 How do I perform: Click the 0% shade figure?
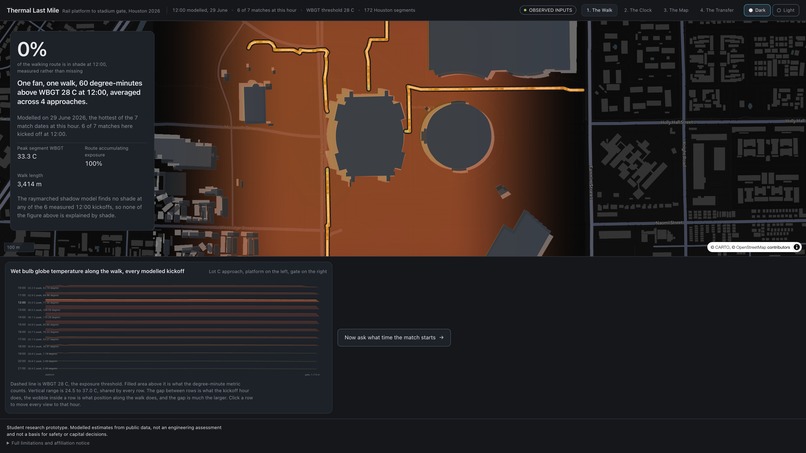(32, 49)
